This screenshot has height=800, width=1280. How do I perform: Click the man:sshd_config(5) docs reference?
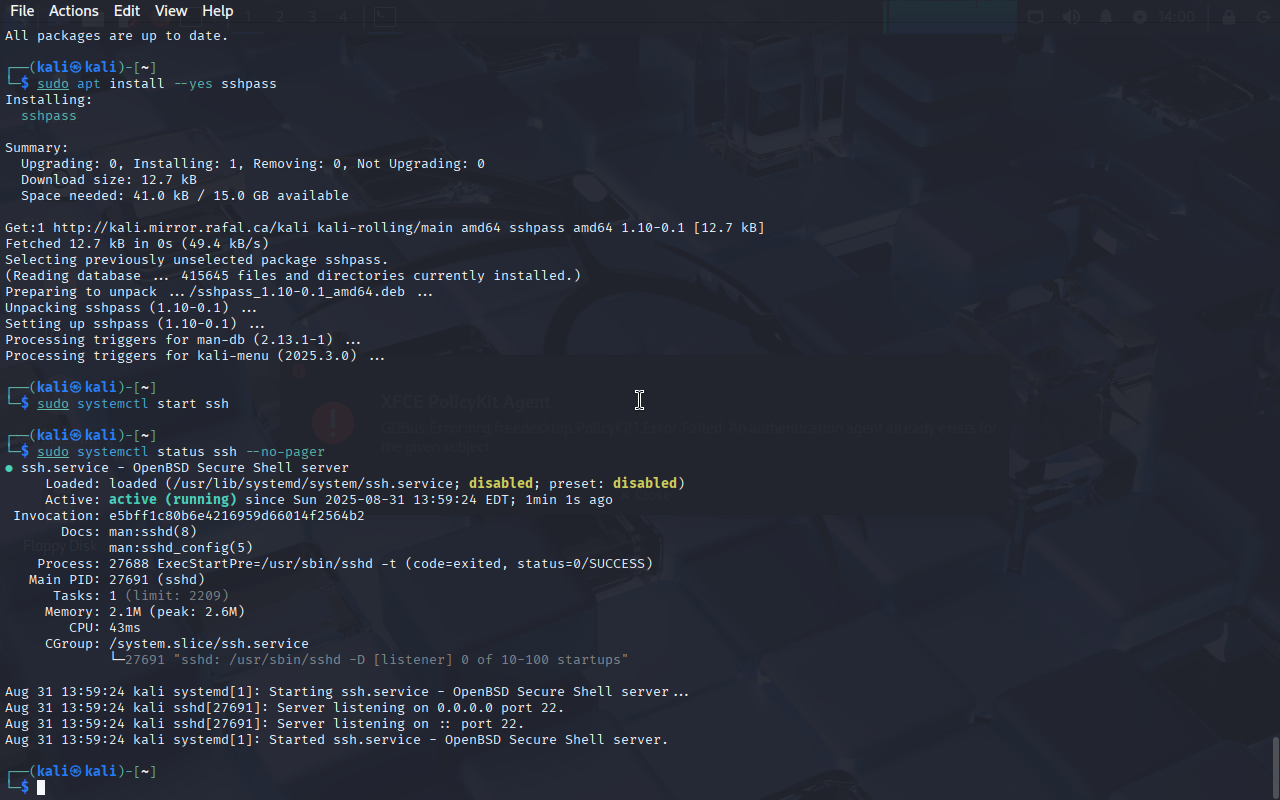click(181, 548)
